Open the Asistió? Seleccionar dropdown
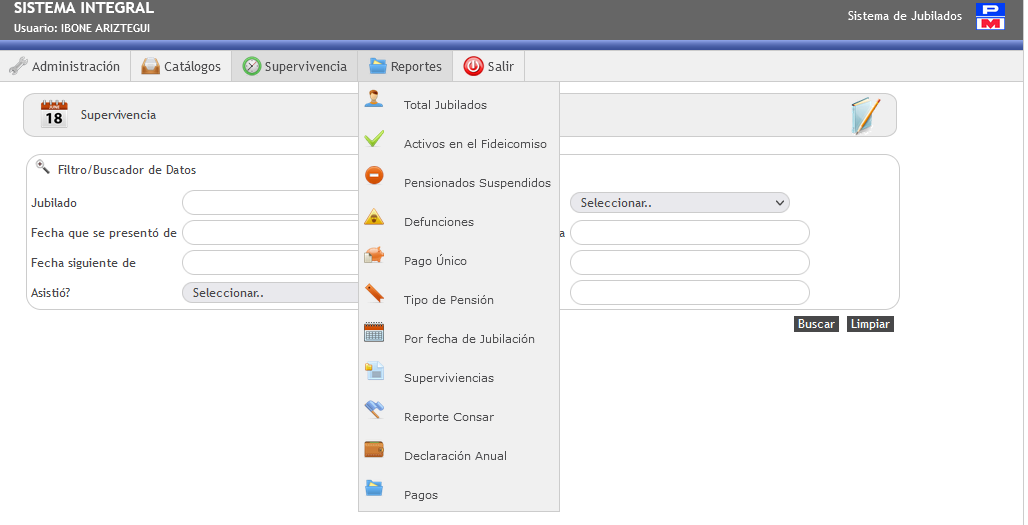Image resolution: width=1028 pixels, height=525 pixels. 270,293
